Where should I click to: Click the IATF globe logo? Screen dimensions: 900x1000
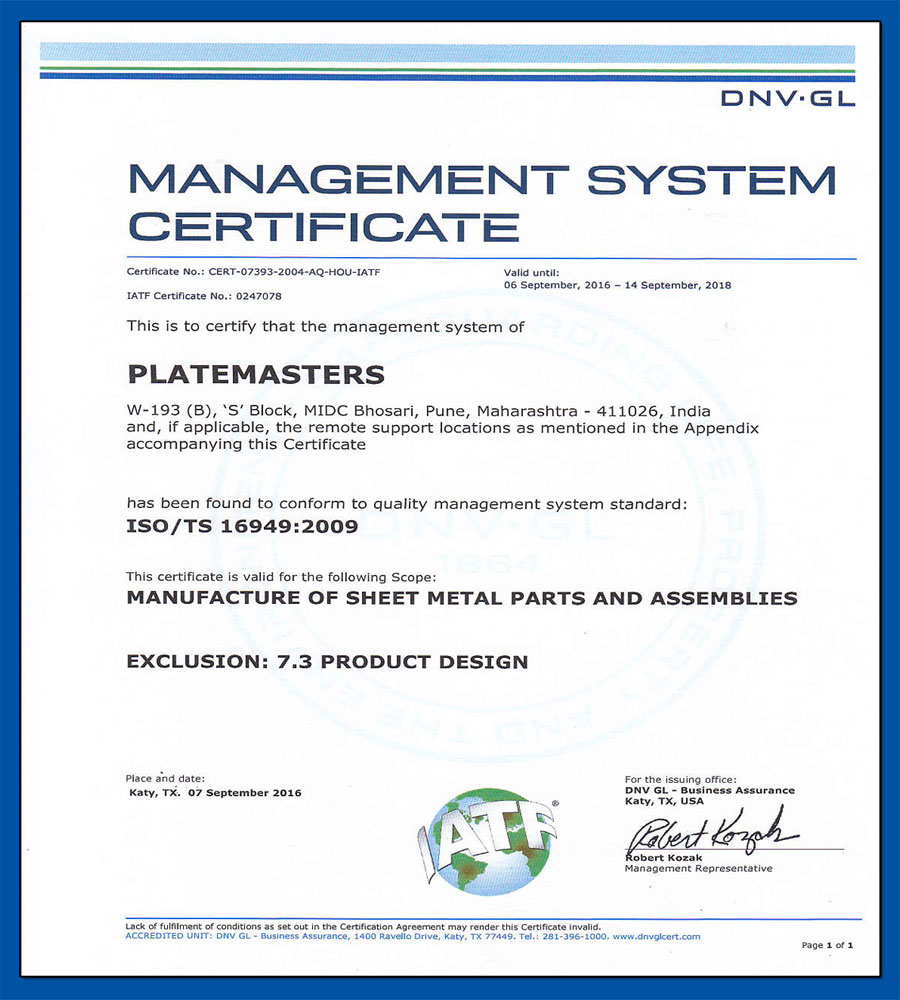tap(488, 841)
